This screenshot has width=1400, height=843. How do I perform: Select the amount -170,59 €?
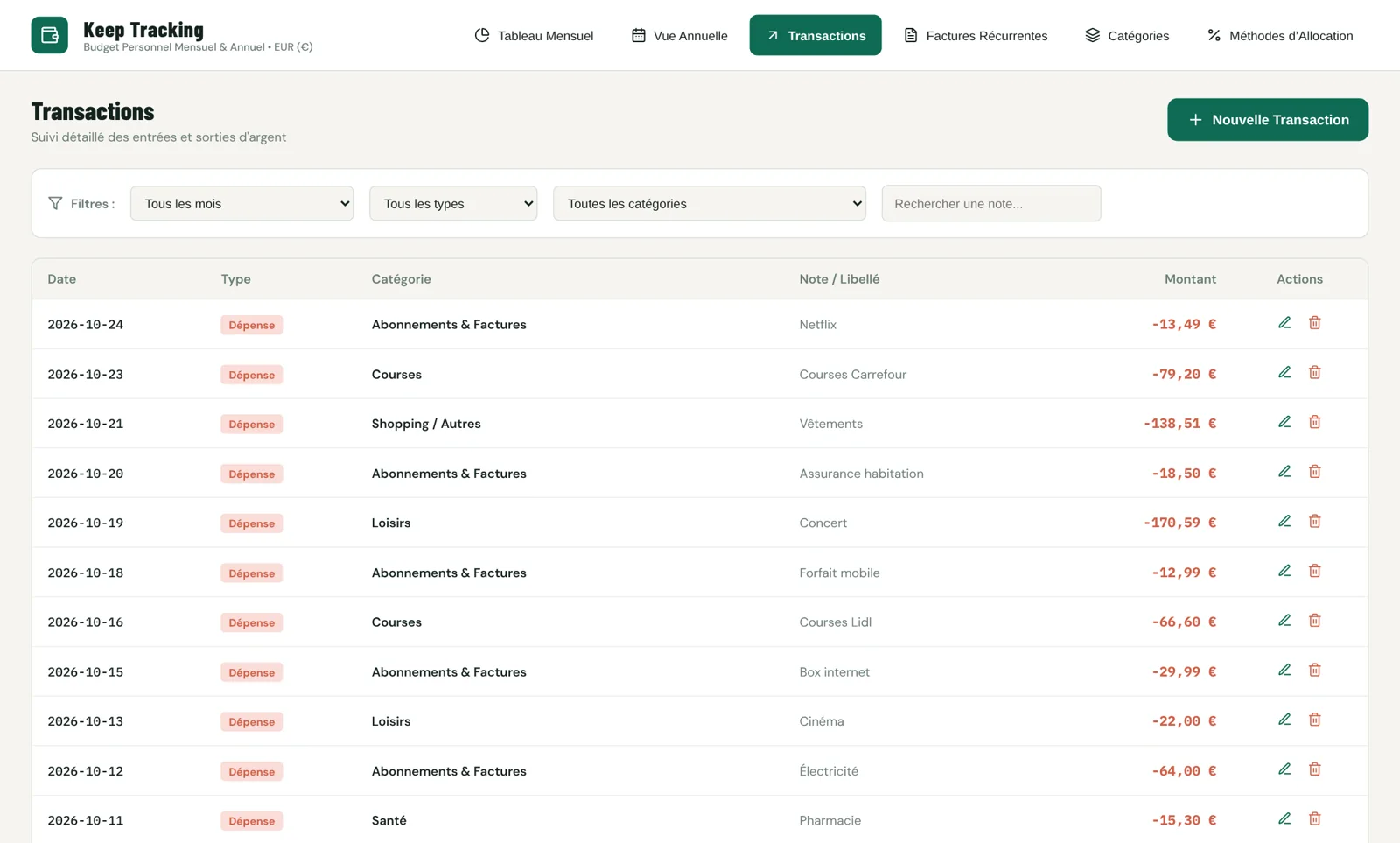[x=1179, y=523]
